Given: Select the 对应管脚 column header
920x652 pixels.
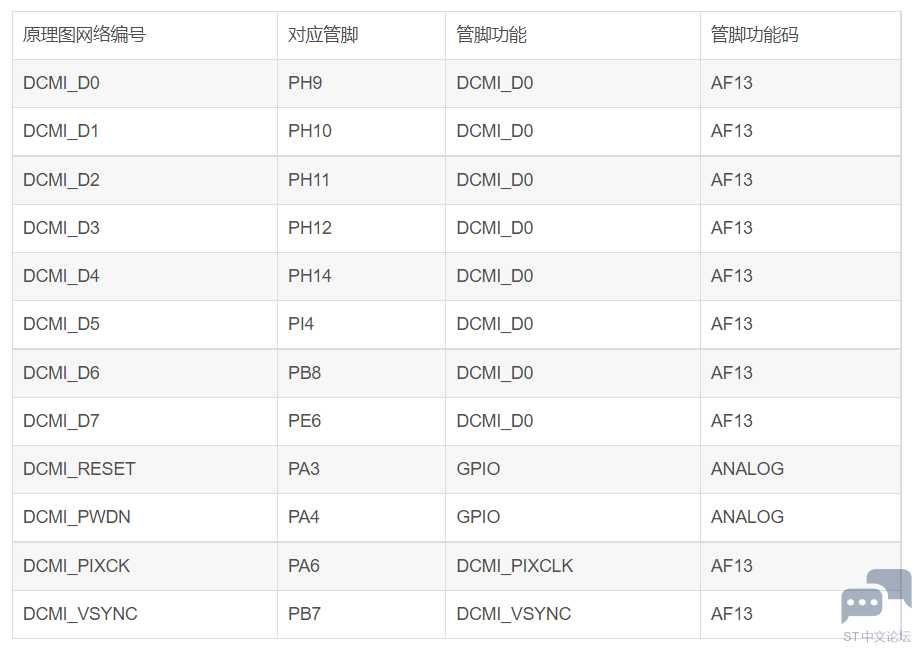Looking at the screenshot, I should tap(361, 35).
